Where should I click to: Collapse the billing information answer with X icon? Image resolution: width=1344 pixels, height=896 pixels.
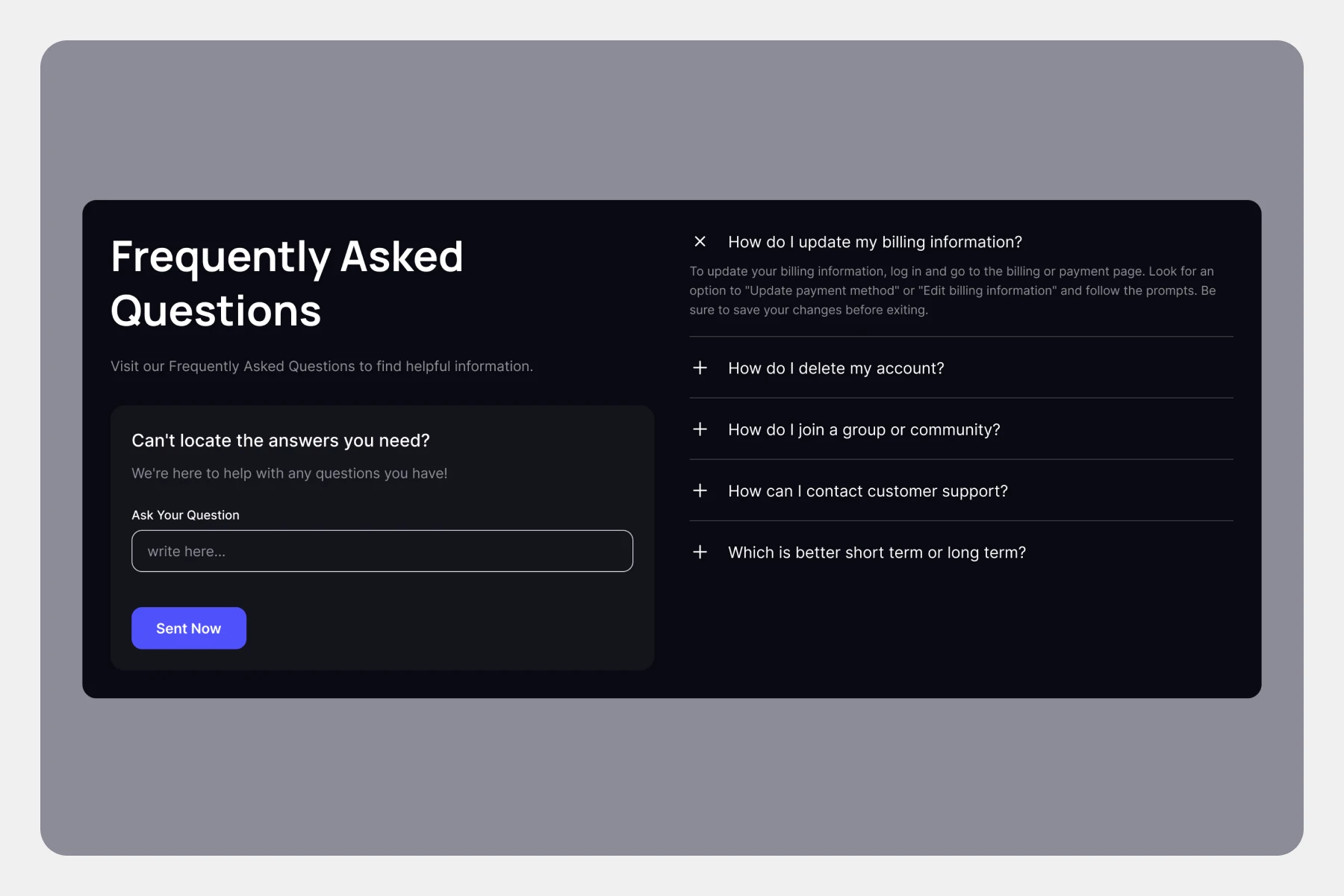coord(700,241)
